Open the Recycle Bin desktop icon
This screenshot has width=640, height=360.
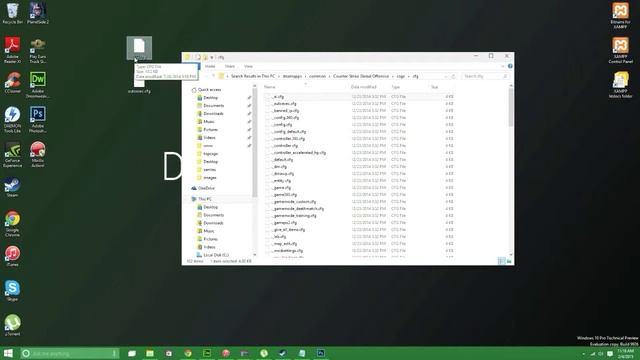(13, 13)
